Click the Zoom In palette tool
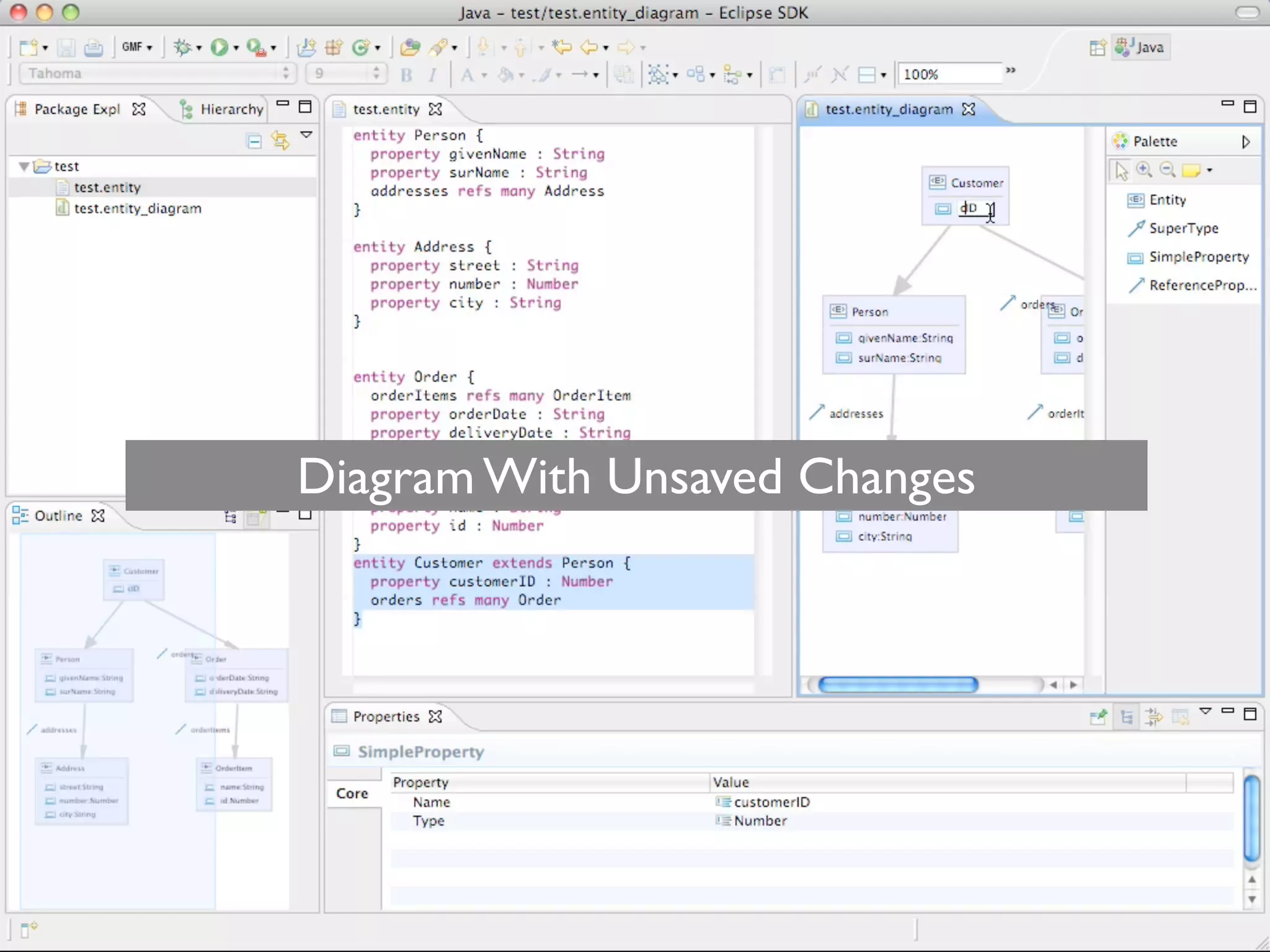The width and height of the screenshot is (1270, 952). (1144, 170)
